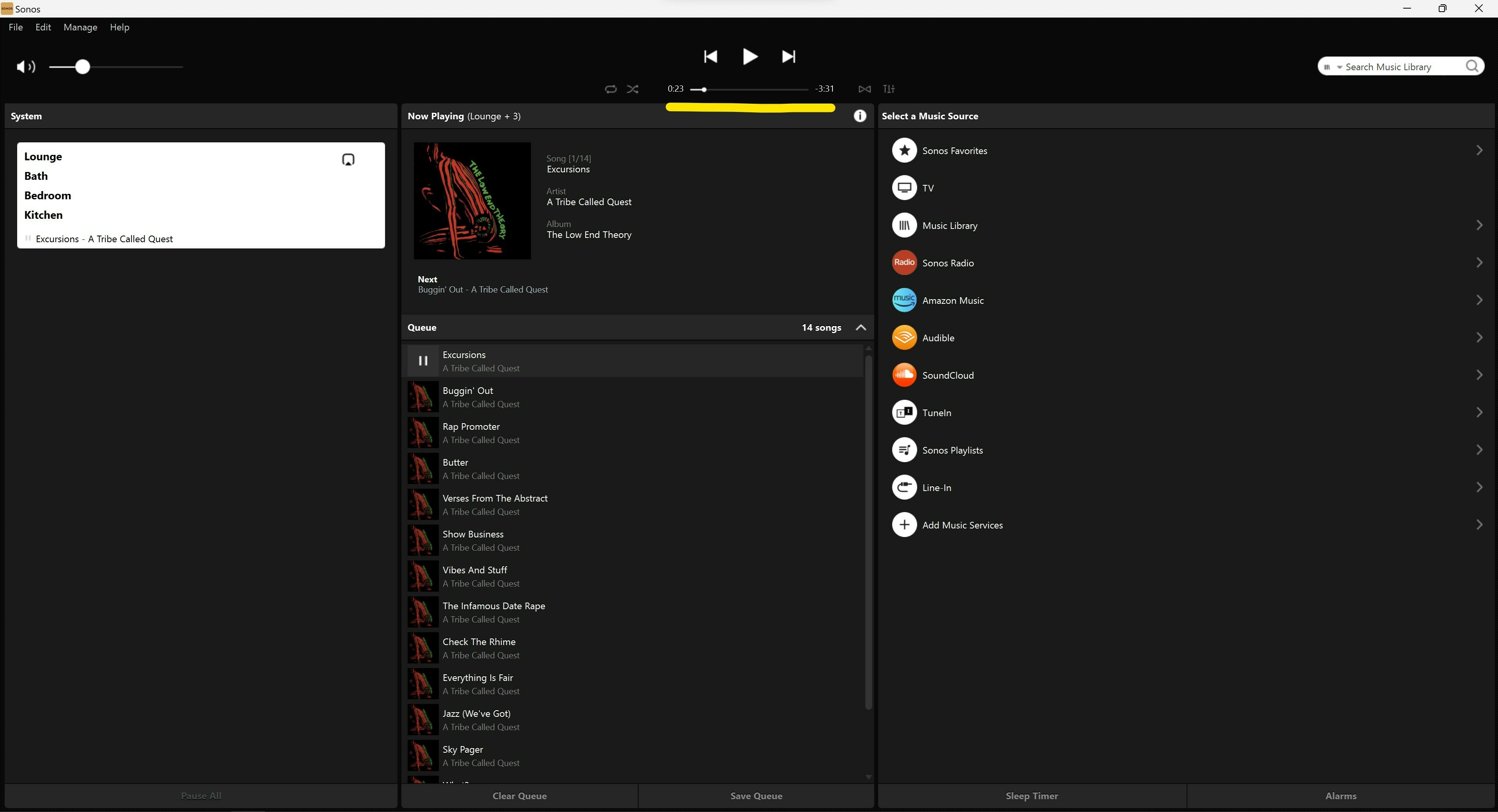
Task: Skip to the previous track
Action: [710, 57]
